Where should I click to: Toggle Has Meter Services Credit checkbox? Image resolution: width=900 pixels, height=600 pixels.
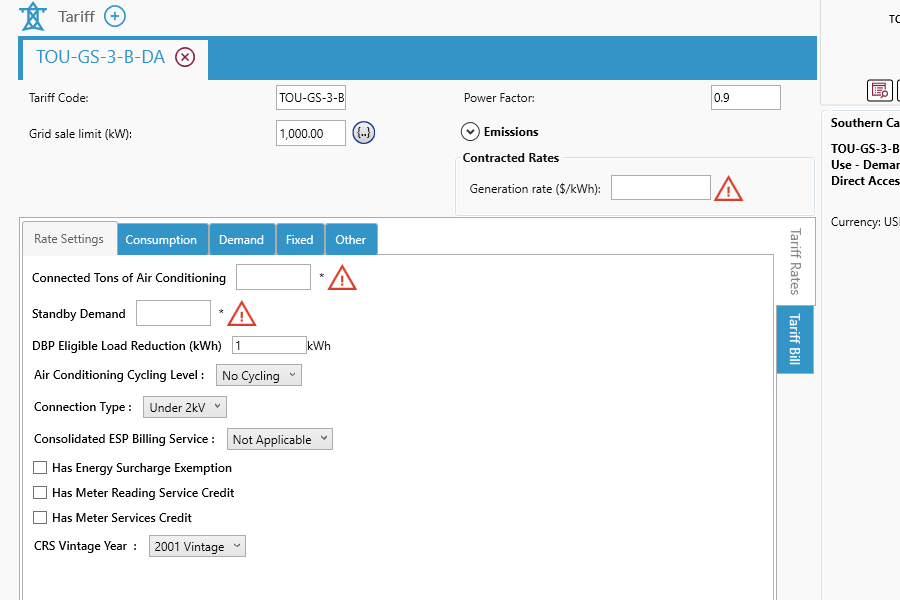click(x=40, y=518)
